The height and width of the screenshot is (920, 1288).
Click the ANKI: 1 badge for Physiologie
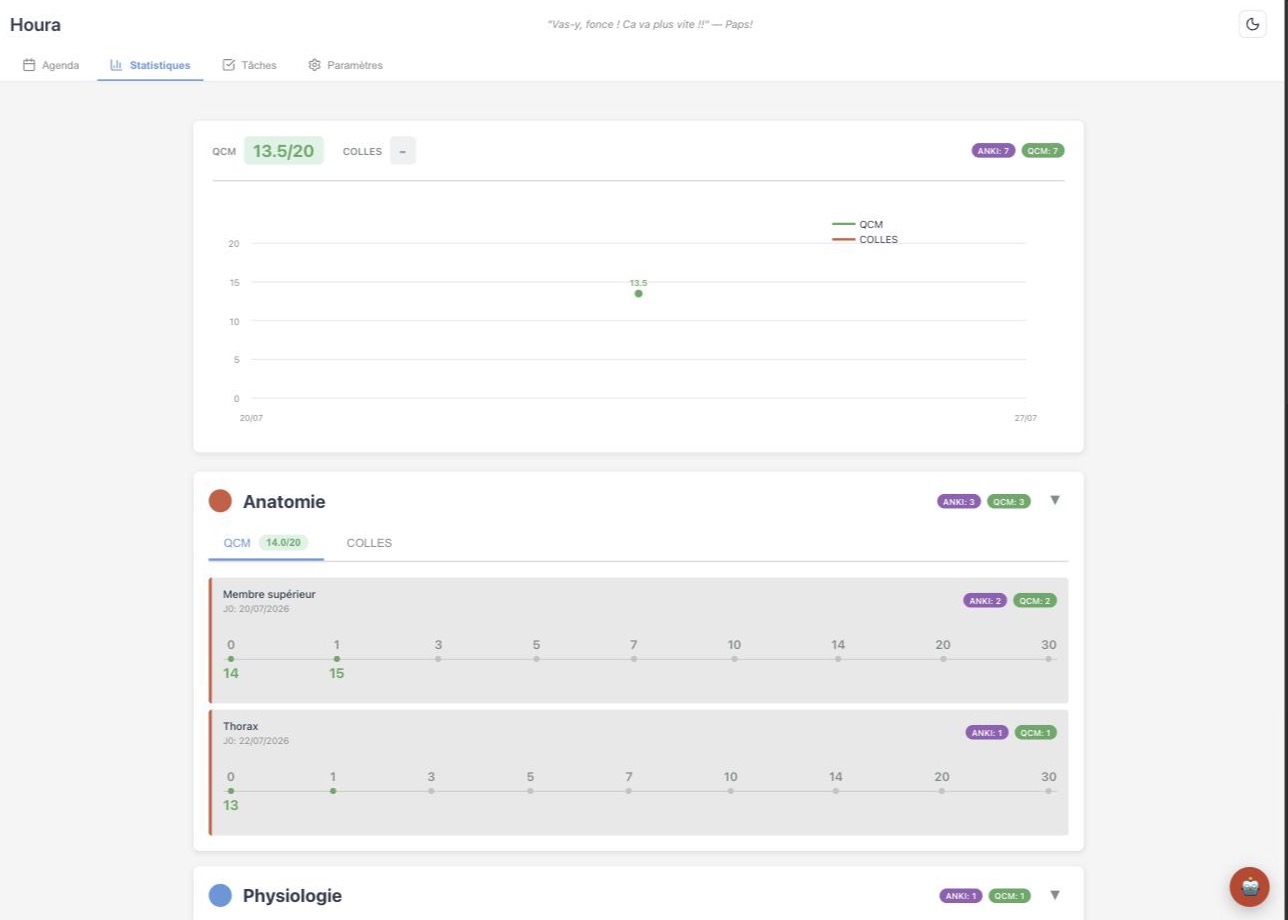pyautogui.click(x=961, y=896)
